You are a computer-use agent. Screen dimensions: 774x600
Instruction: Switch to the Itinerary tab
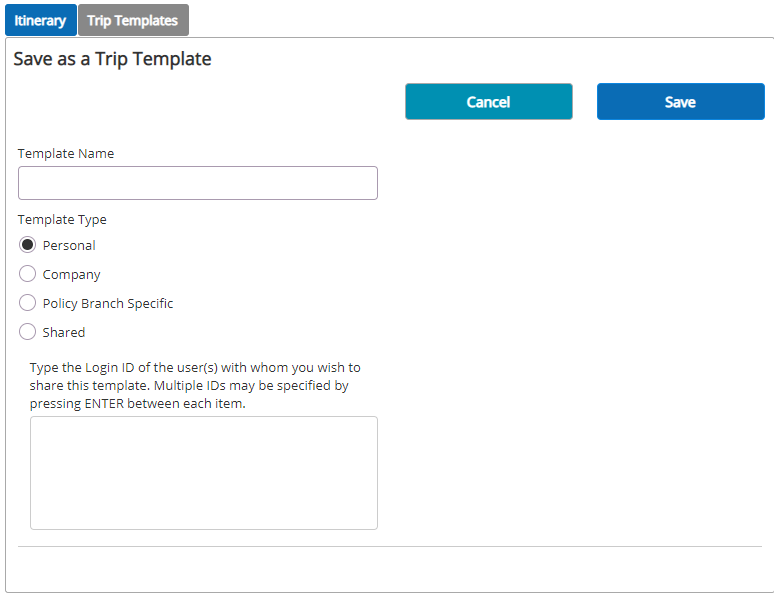pyautogui.click(x=40, y=20)
